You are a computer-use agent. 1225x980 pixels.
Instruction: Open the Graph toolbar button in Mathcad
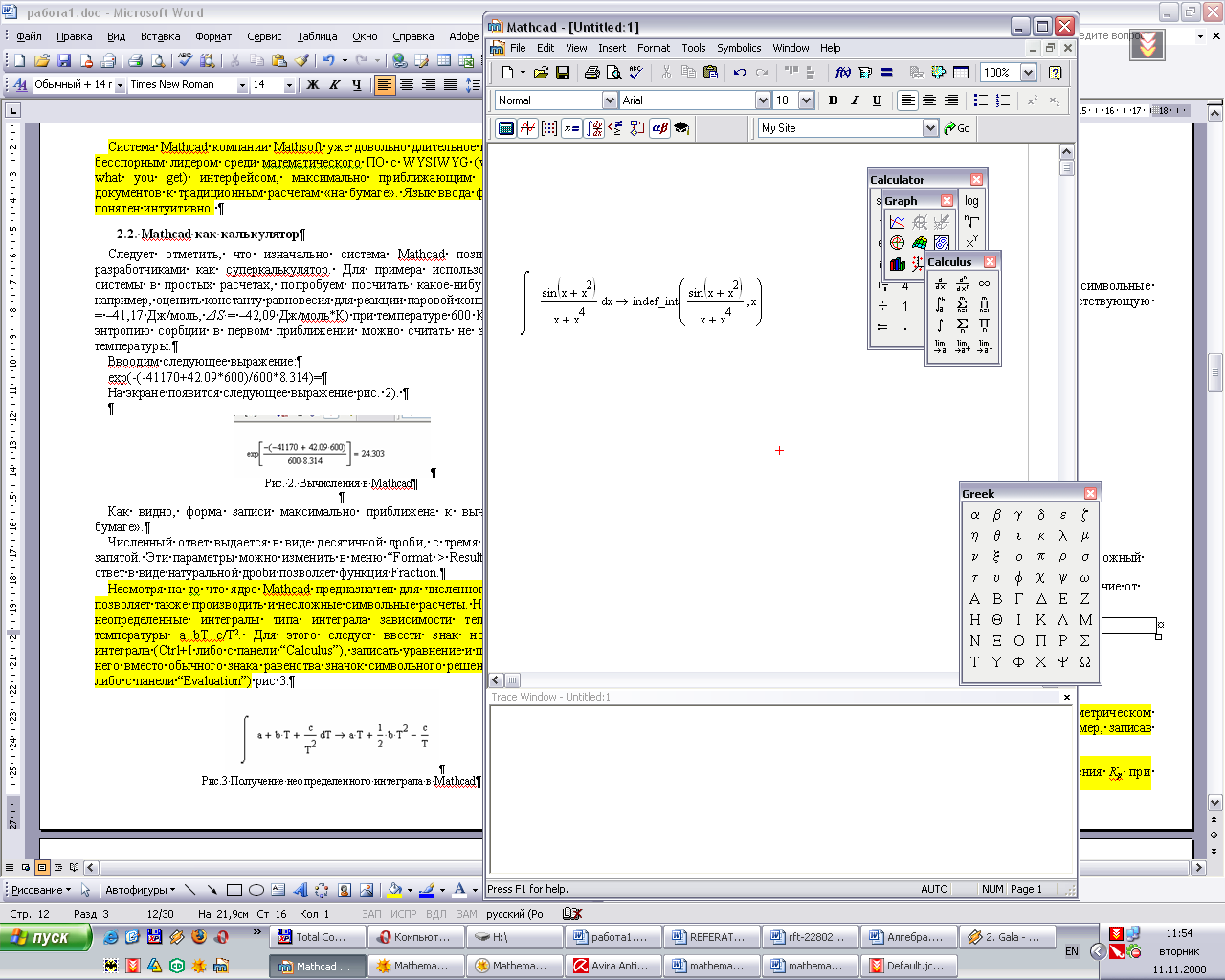pos(527,128)
